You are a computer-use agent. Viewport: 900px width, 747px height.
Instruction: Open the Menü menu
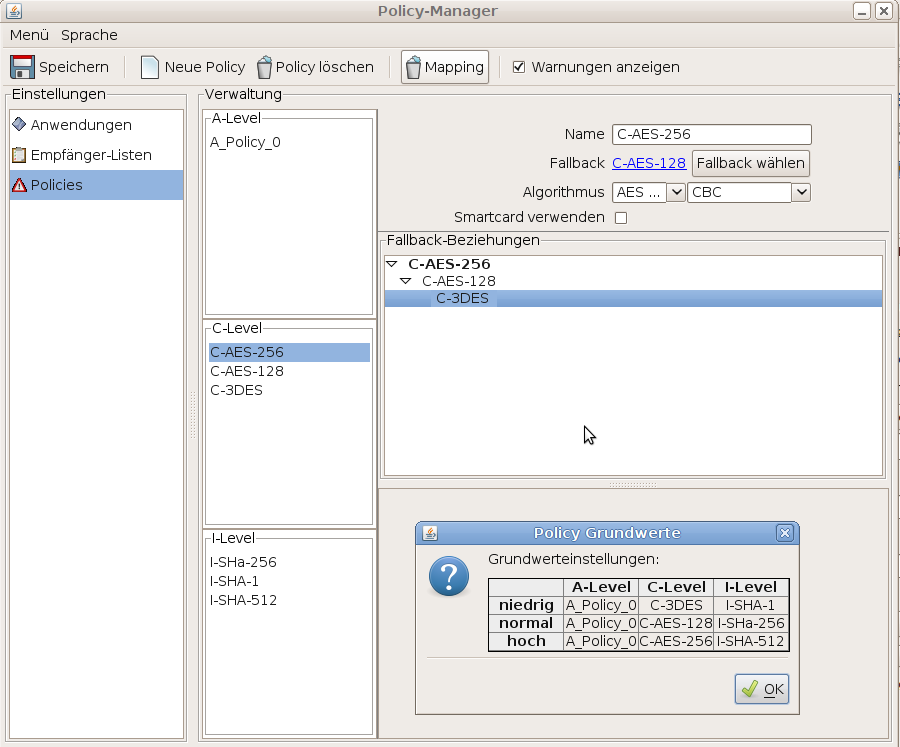(29, 35)
